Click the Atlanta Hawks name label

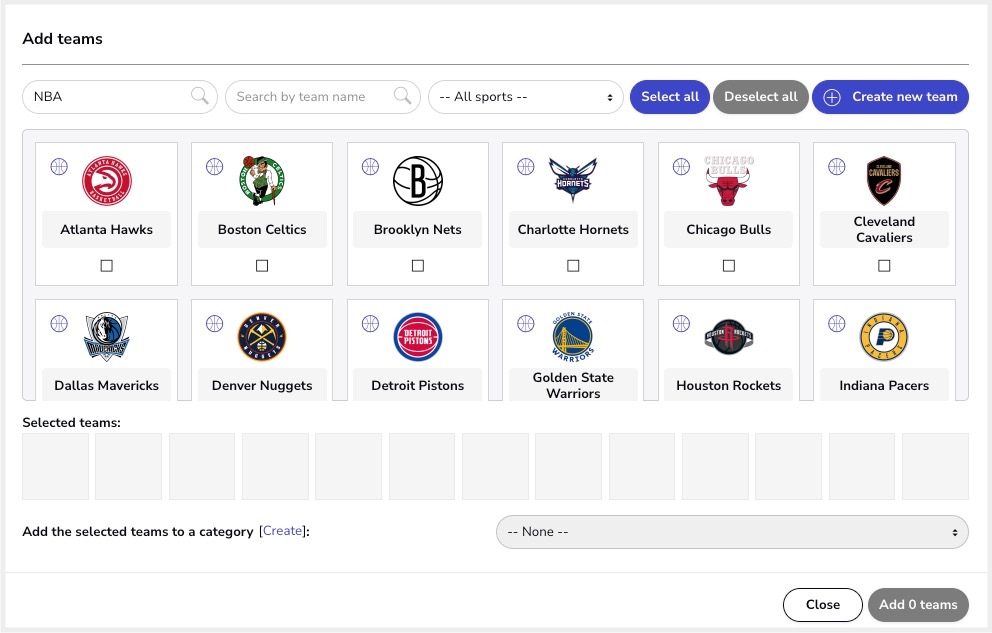[x=106, y=230]
